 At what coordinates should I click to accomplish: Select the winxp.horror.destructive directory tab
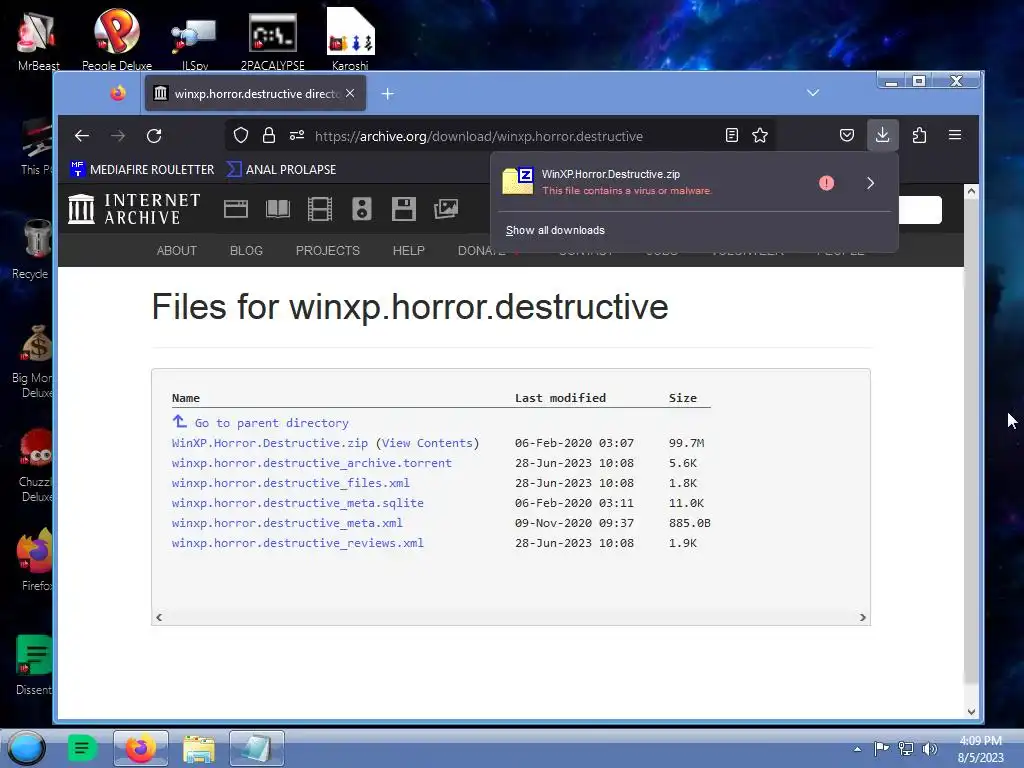(x=255, y=93)
